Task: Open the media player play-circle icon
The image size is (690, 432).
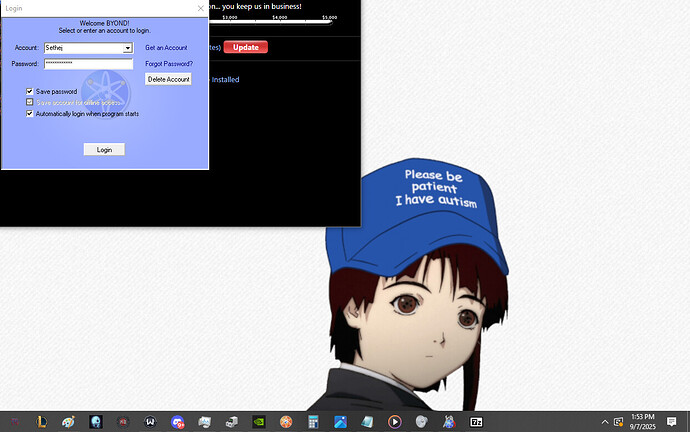Action: (x=395, y=422)
